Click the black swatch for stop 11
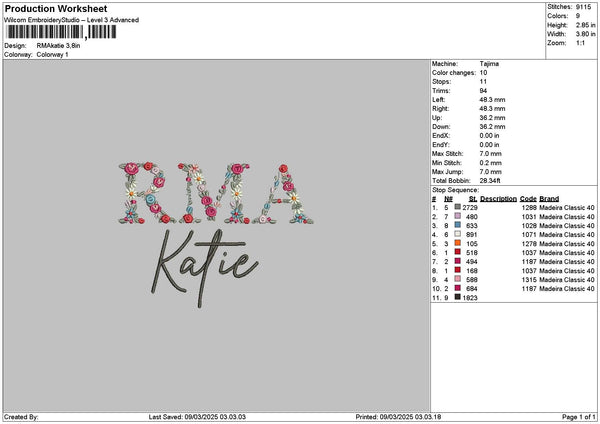Screen dimensions: 600x424 click(457, 298)
